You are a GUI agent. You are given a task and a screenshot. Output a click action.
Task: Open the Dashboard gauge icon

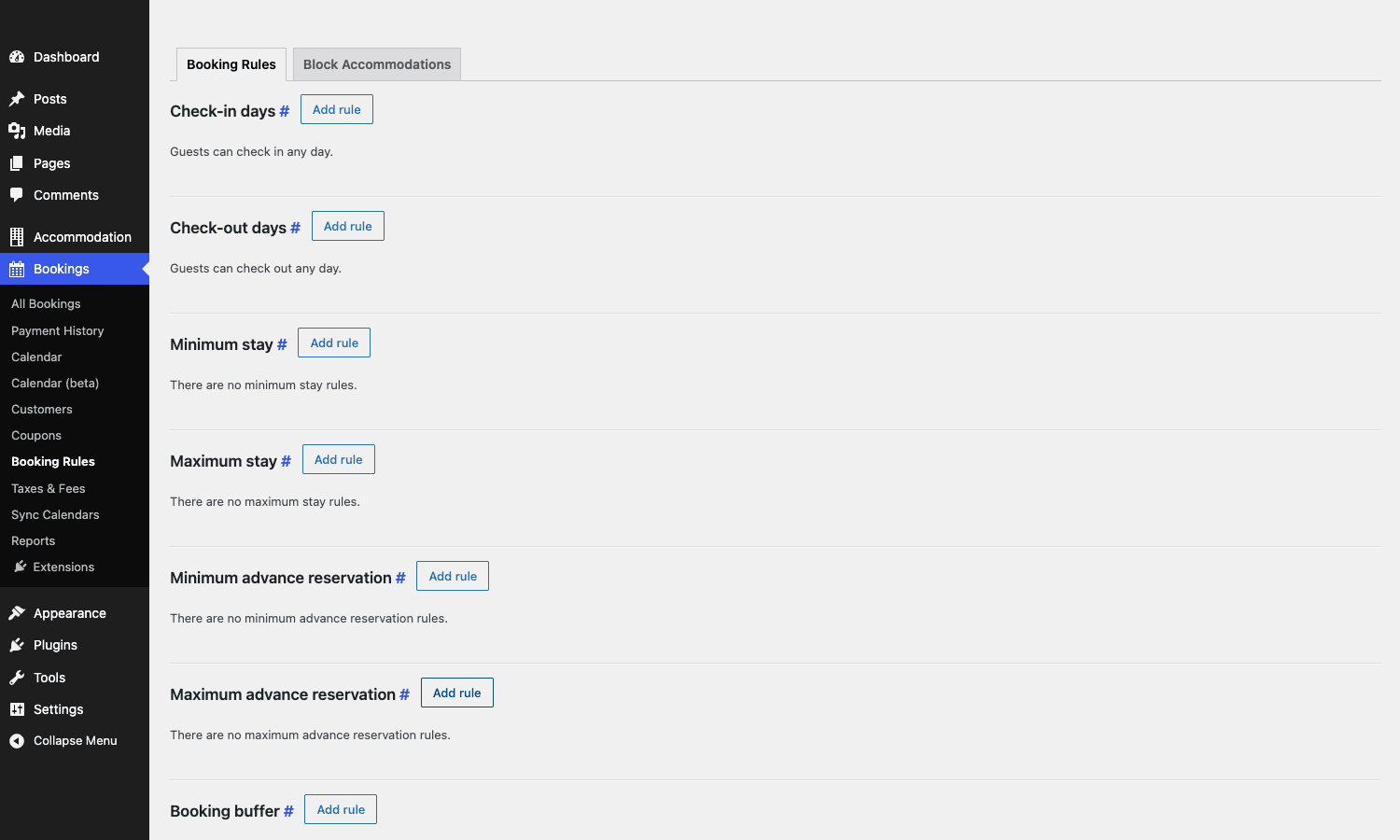[x=17, y=57]
